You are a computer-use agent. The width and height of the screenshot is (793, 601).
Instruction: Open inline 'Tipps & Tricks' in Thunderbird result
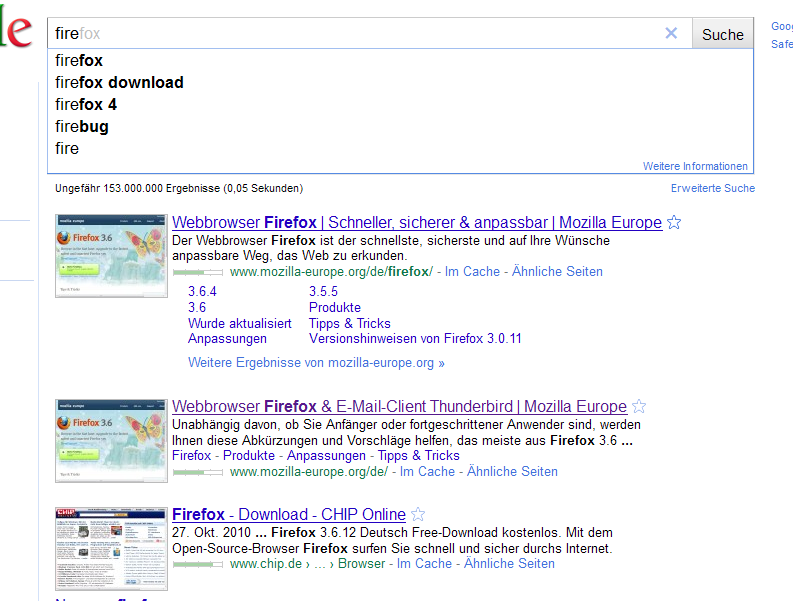point(418,456)
